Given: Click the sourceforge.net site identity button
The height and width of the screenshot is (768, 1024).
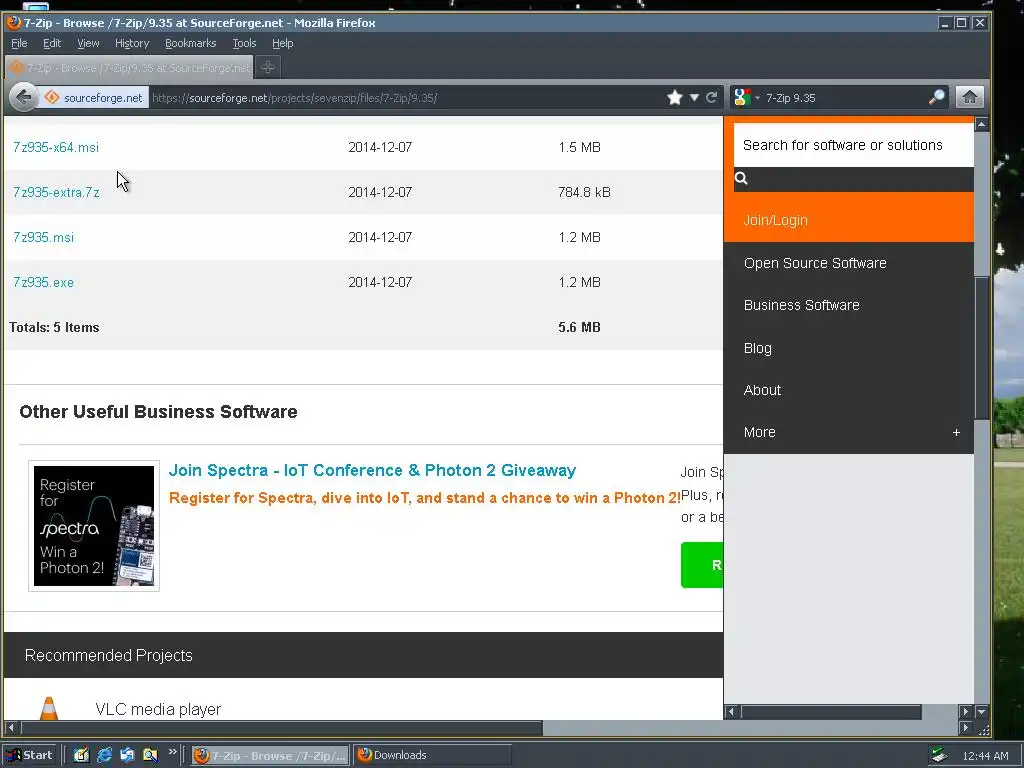Looking at the screenshot, I should [x=95, y=98].
